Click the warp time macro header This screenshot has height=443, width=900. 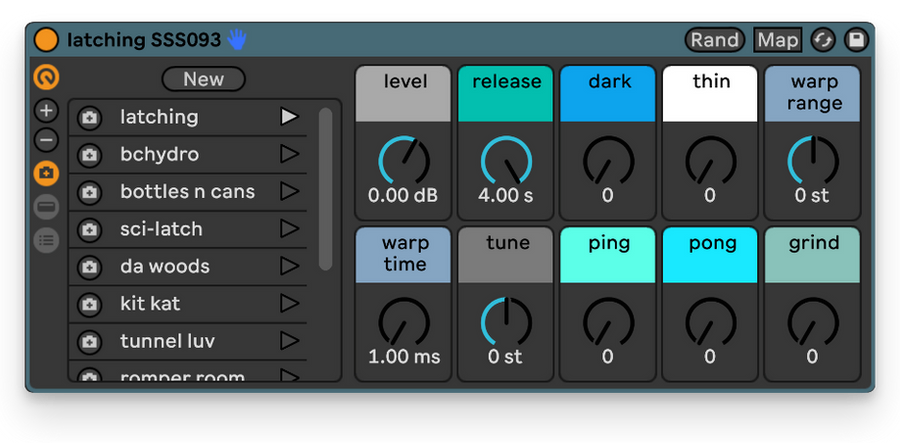click(x=404, y=255)
